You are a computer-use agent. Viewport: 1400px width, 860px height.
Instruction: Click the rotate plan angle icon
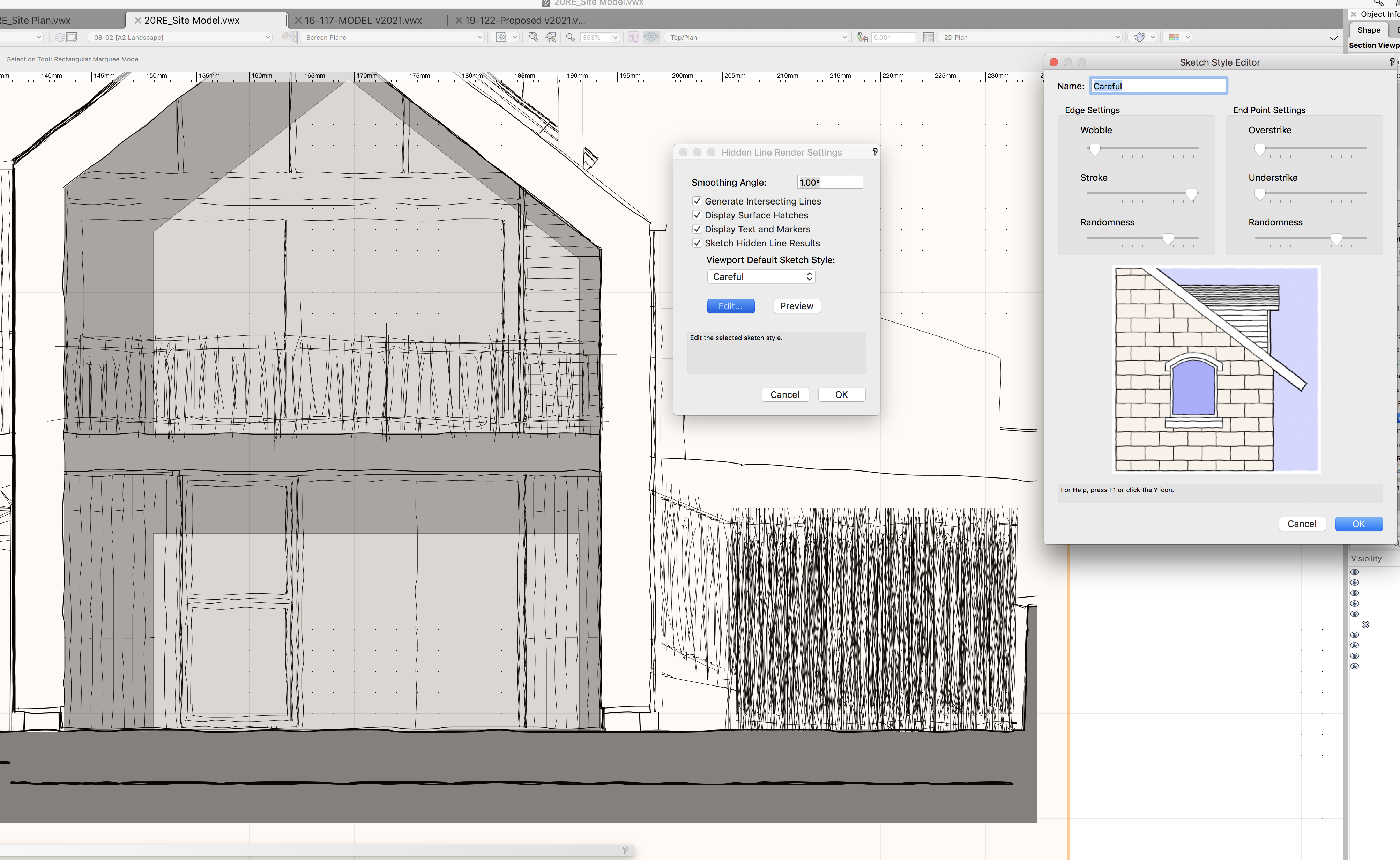click(x=862, y=38)
